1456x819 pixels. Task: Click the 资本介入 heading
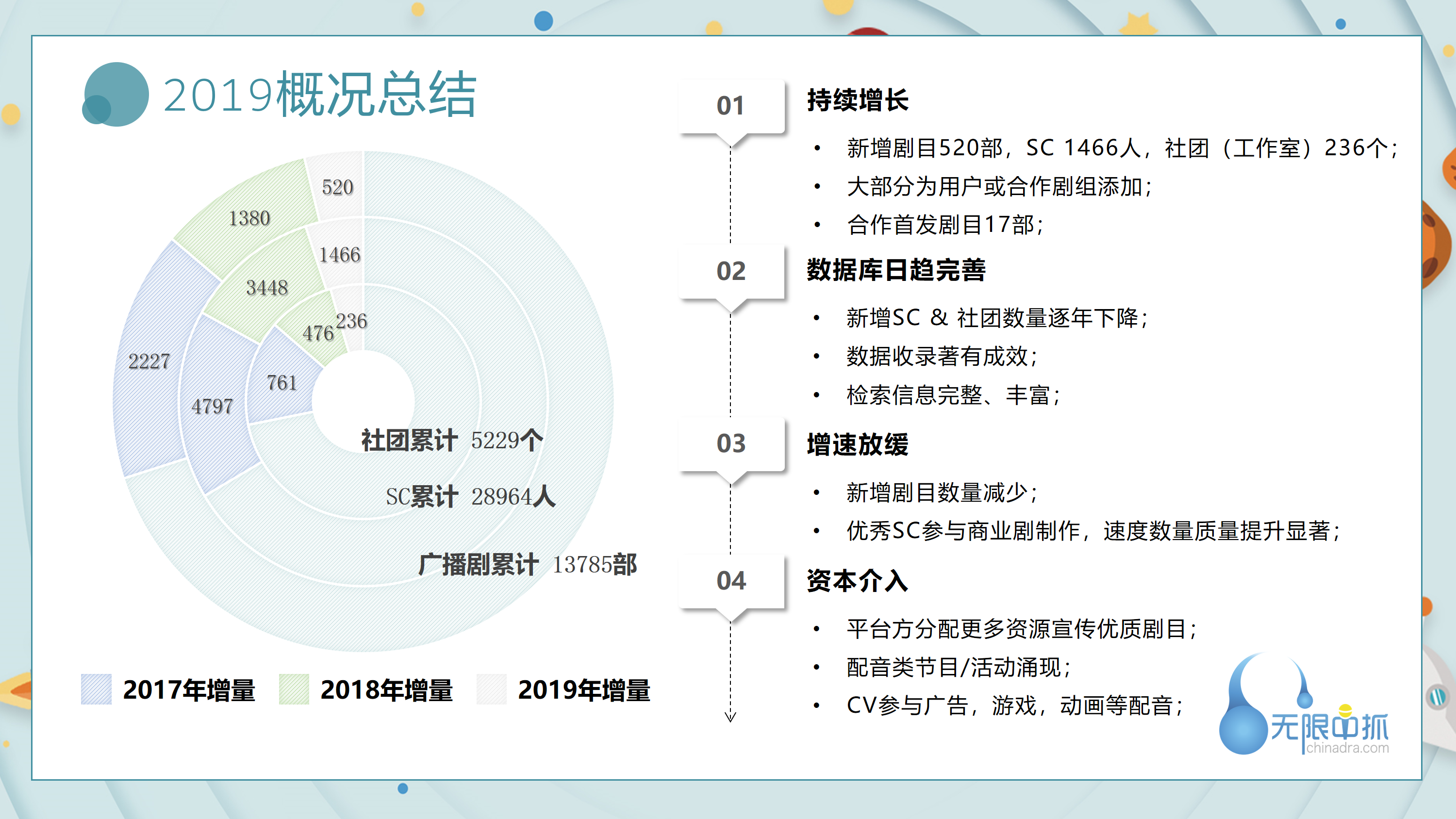(858, 580)
